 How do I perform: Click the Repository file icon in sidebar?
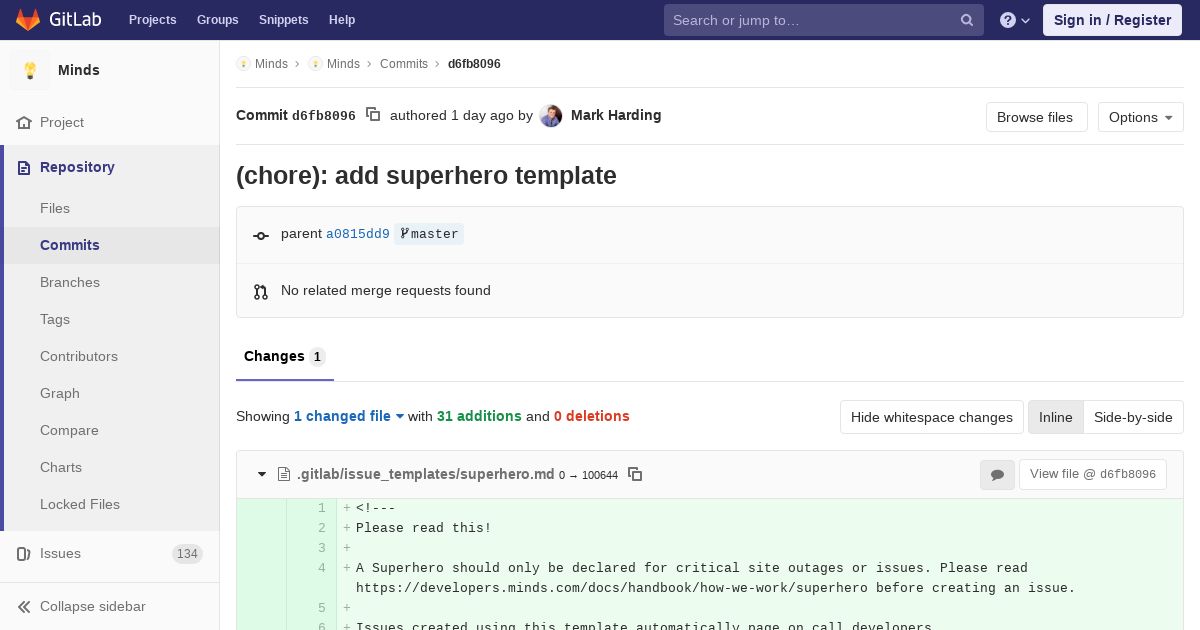click(x=24, y=167)
